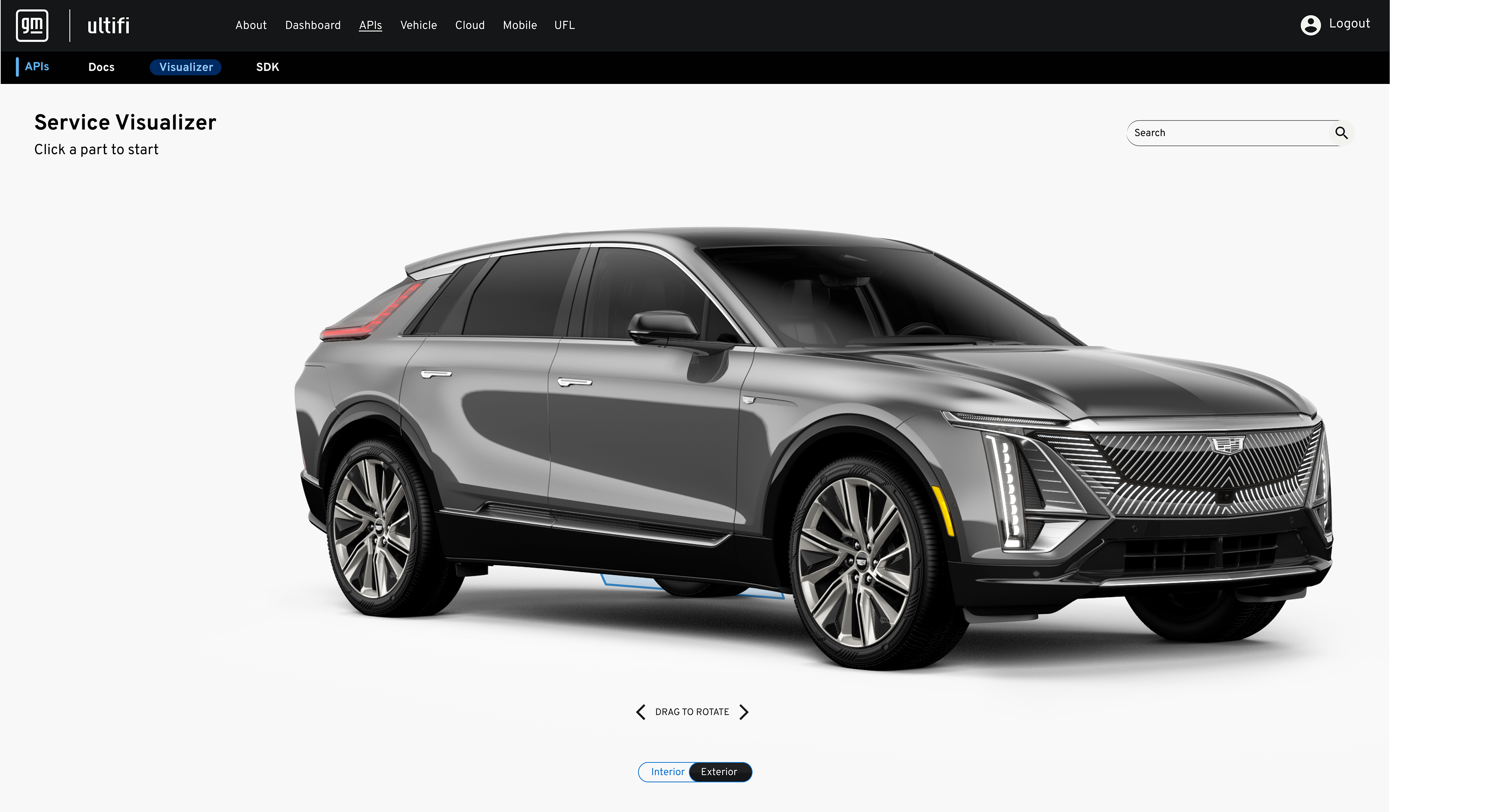
Task: Click the GM logo icon
Action: 32,25
